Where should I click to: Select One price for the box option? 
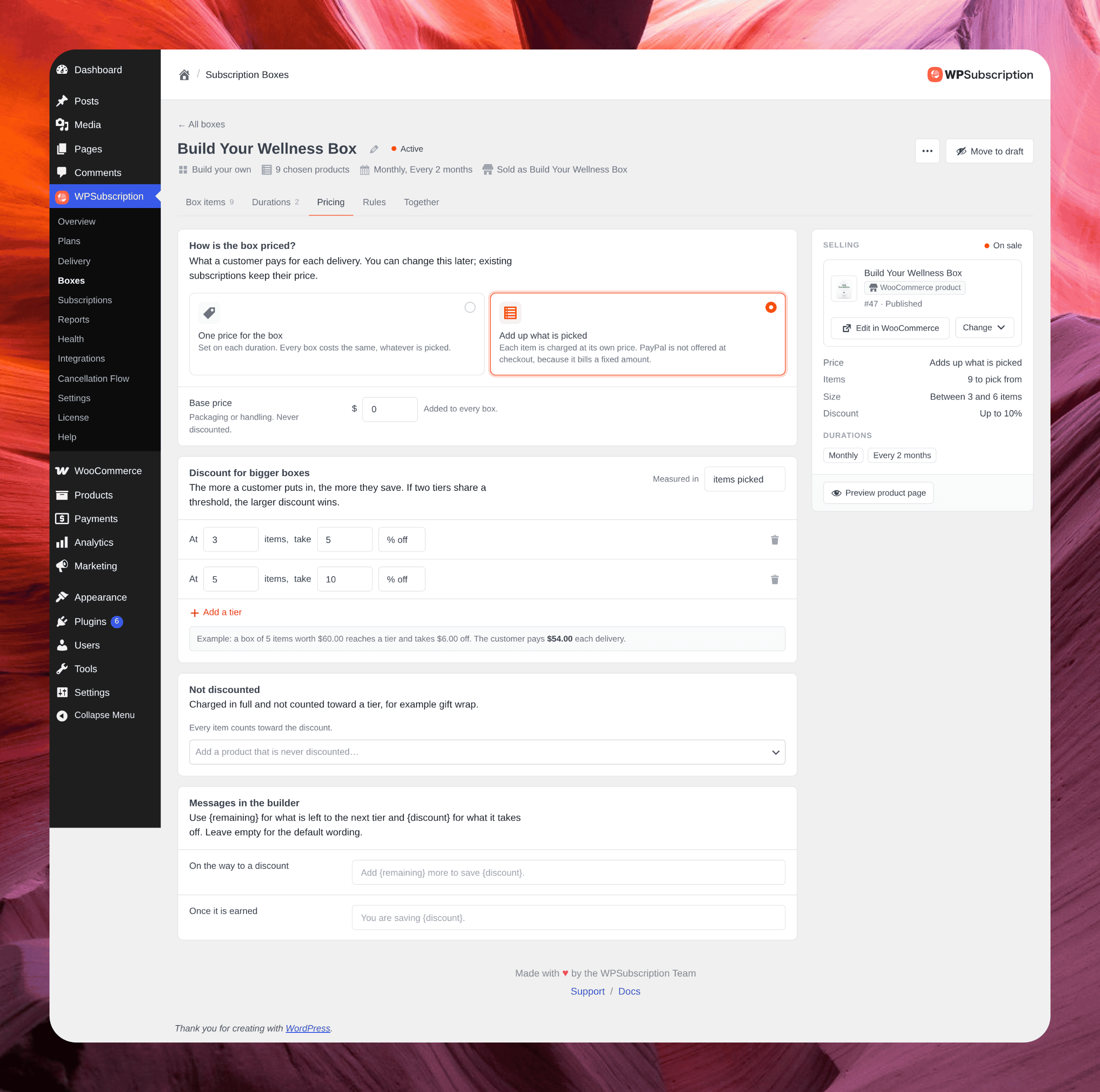click(x=336, y=334)
